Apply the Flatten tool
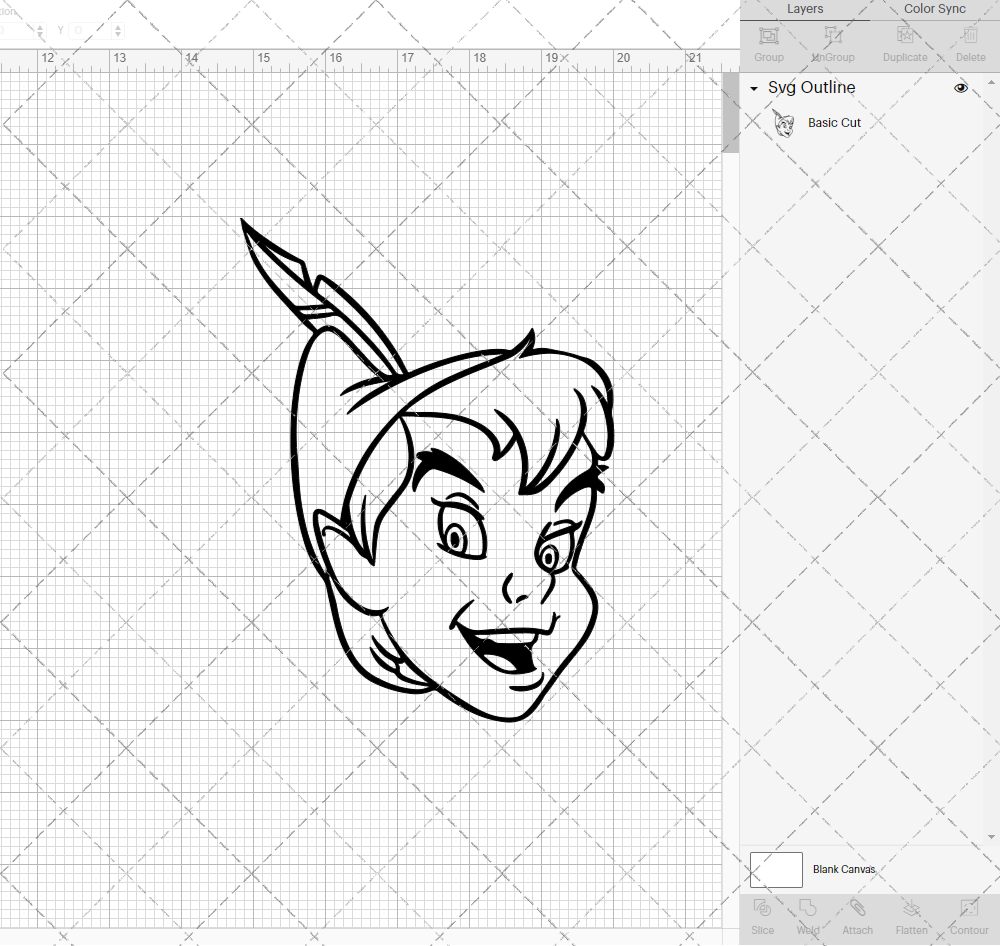 [911, 915]
